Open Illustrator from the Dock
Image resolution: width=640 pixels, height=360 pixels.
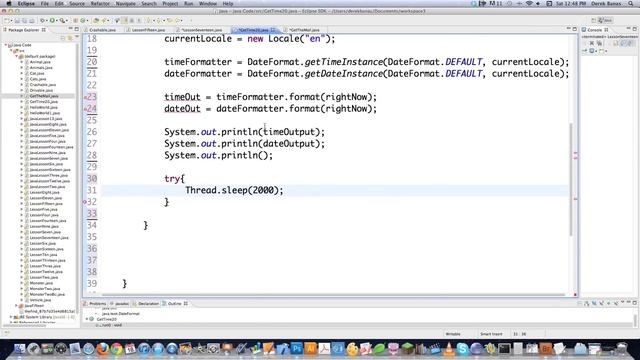click(x=310, y=349)
